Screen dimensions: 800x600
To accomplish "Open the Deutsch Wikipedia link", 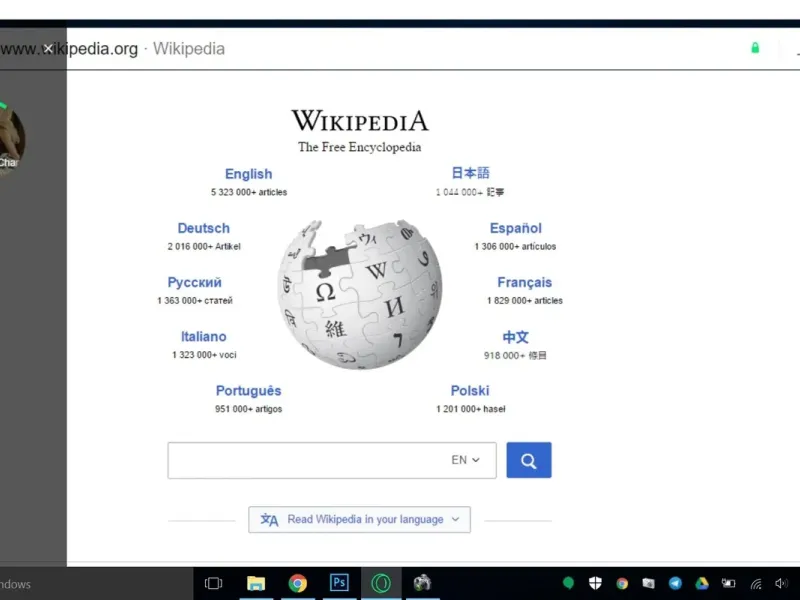I will coord(204,228).
